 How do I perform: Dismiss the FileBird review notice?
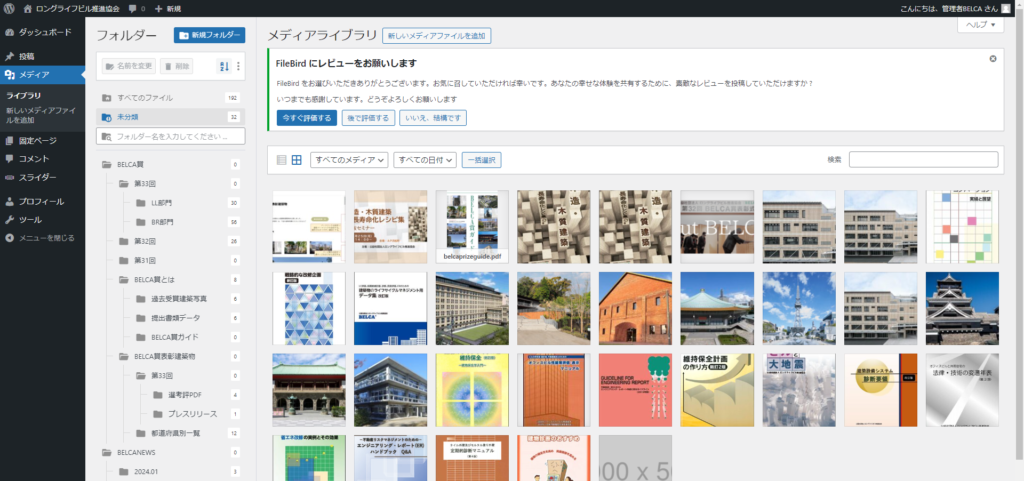tap(993, 59)
